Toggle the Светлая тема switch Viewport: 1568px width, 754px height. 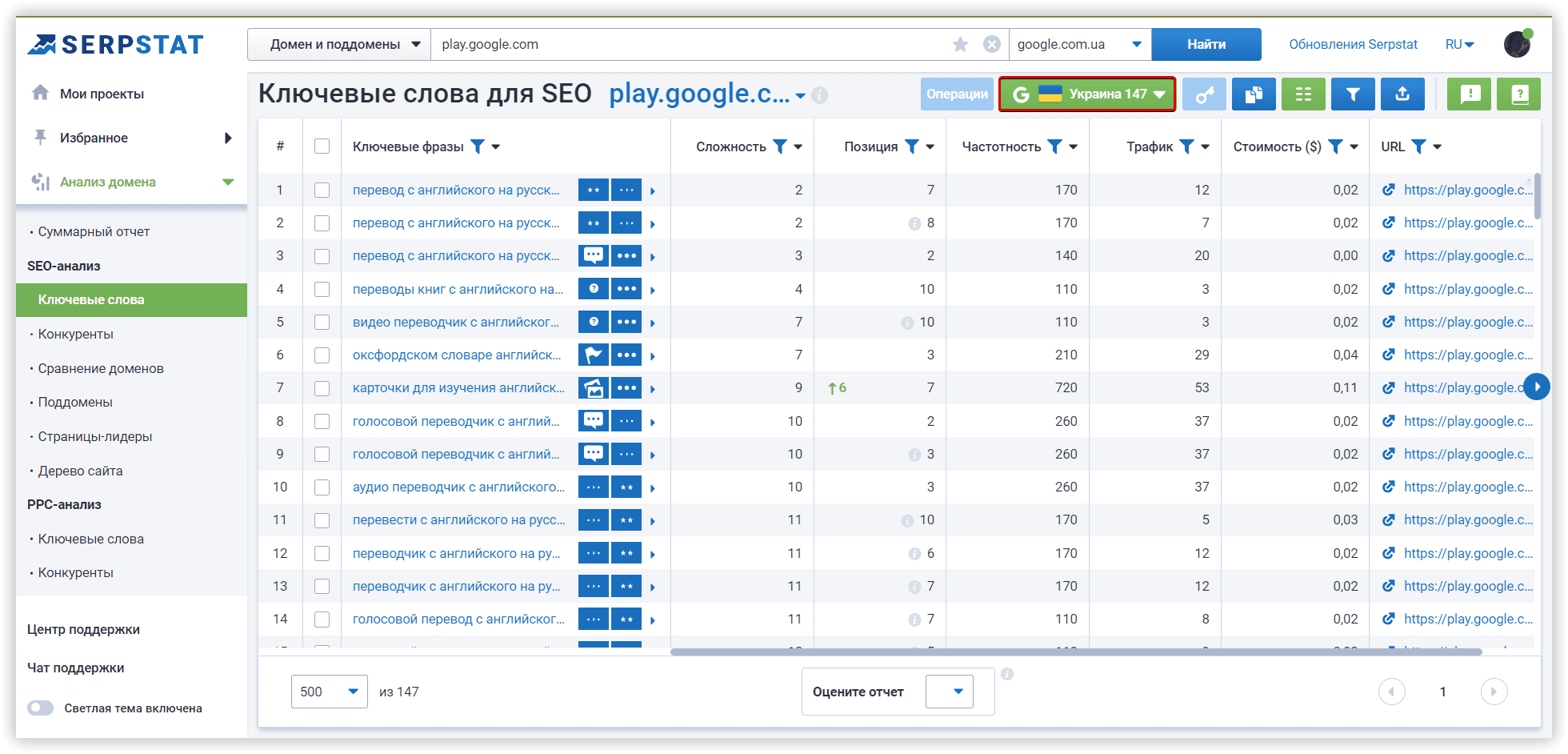tap(40, 708)
